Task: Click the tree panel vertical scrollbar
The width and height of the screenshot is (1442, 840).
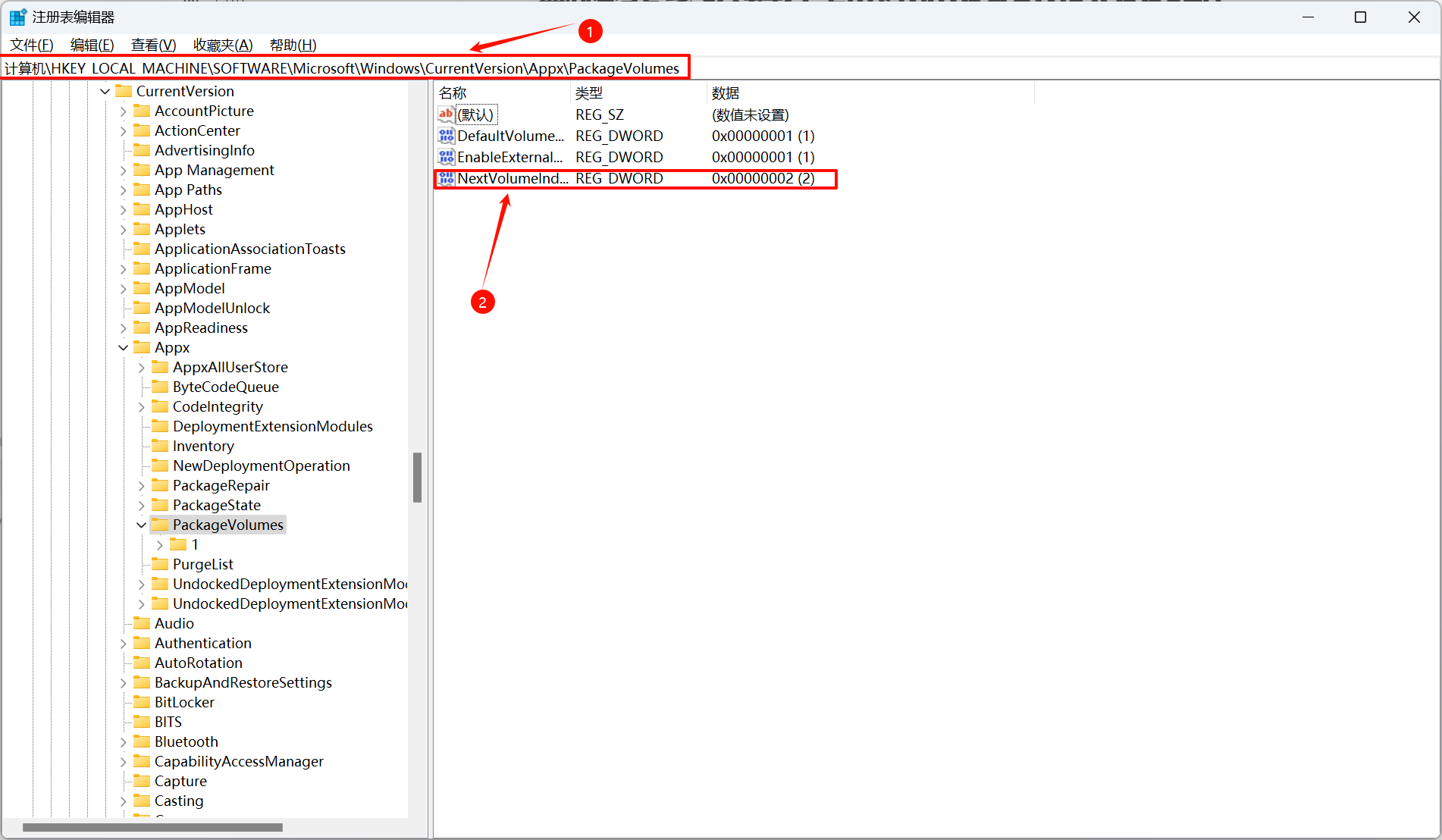Action: 418,478
